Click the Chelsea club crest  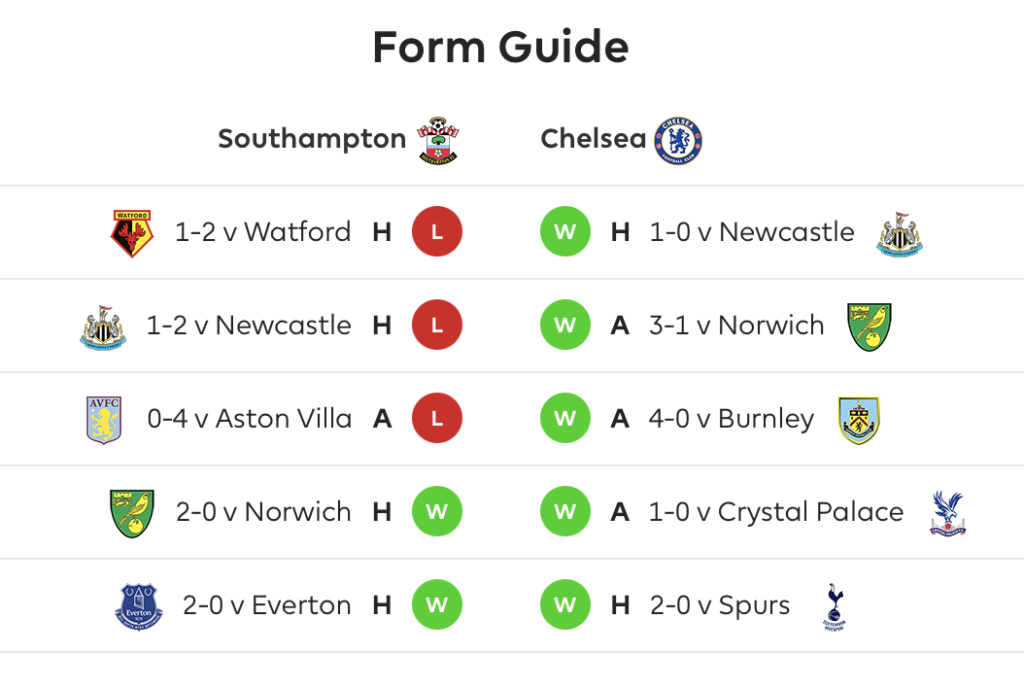click(x=679, y=140)
